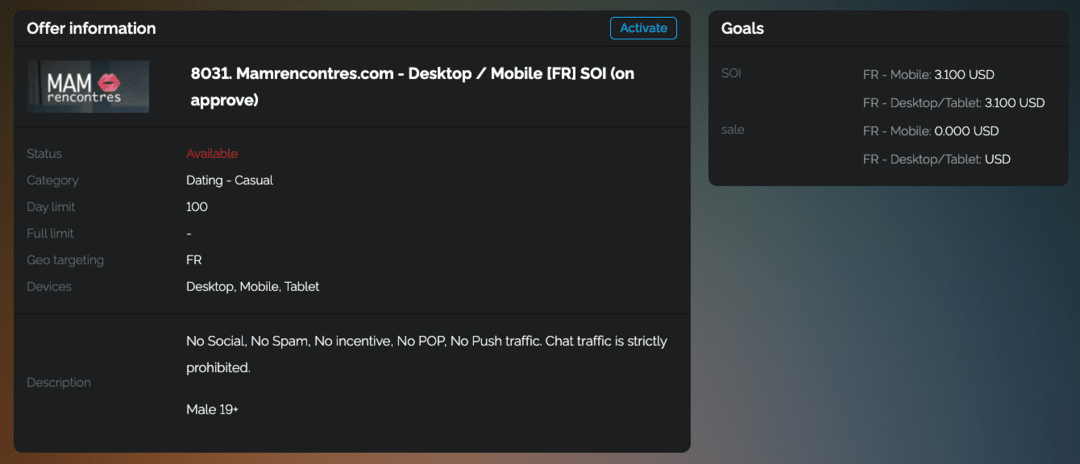
Task: Click the Day limit value 100
Action: click(197, 207)
